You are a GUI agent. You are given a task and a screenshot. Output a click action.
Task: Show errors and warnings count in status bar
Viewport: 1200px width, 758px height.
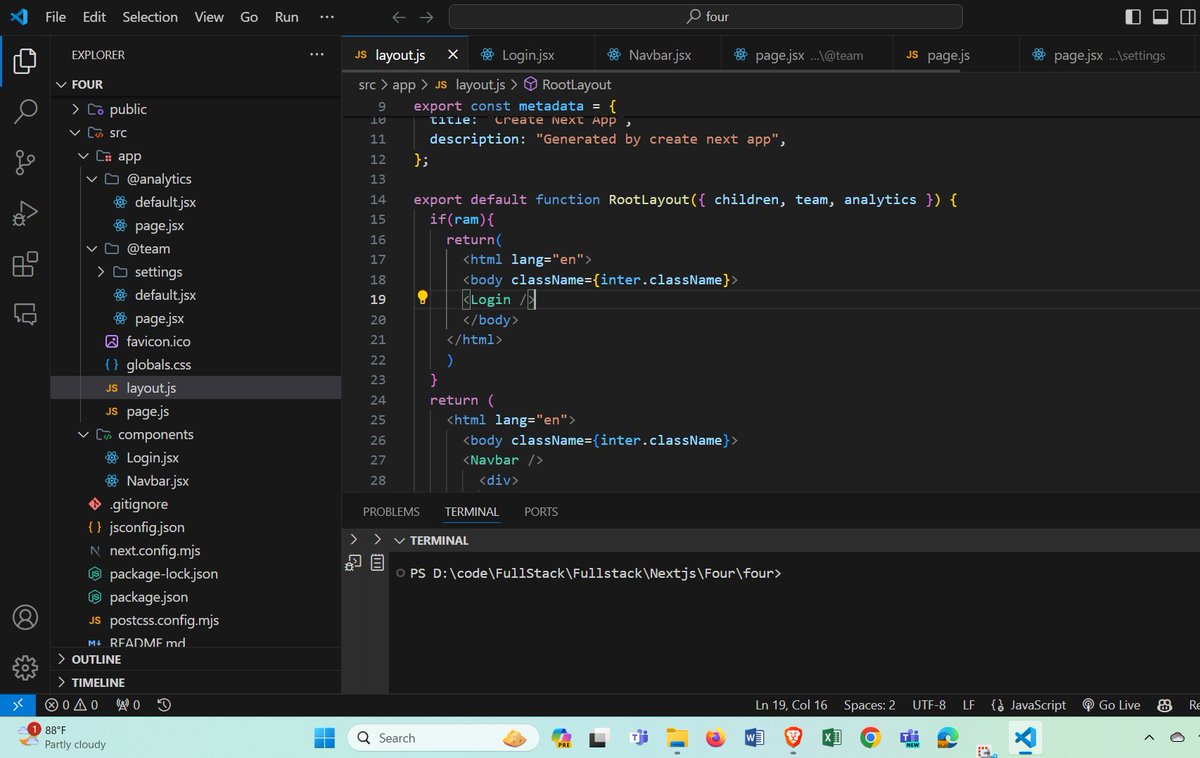click(72, 705)
